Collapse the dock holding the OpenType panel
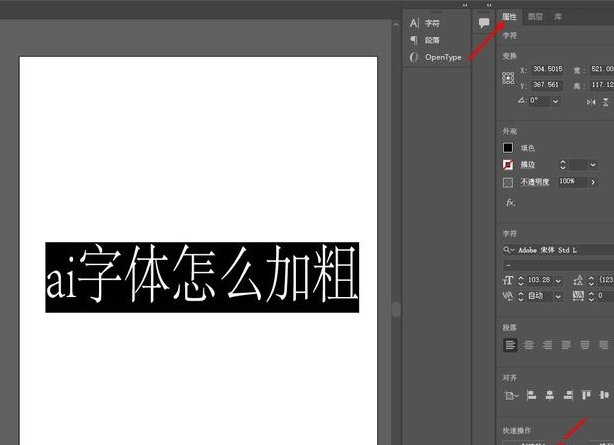Viewport: 614px width, 445px height. pos(465,5)
